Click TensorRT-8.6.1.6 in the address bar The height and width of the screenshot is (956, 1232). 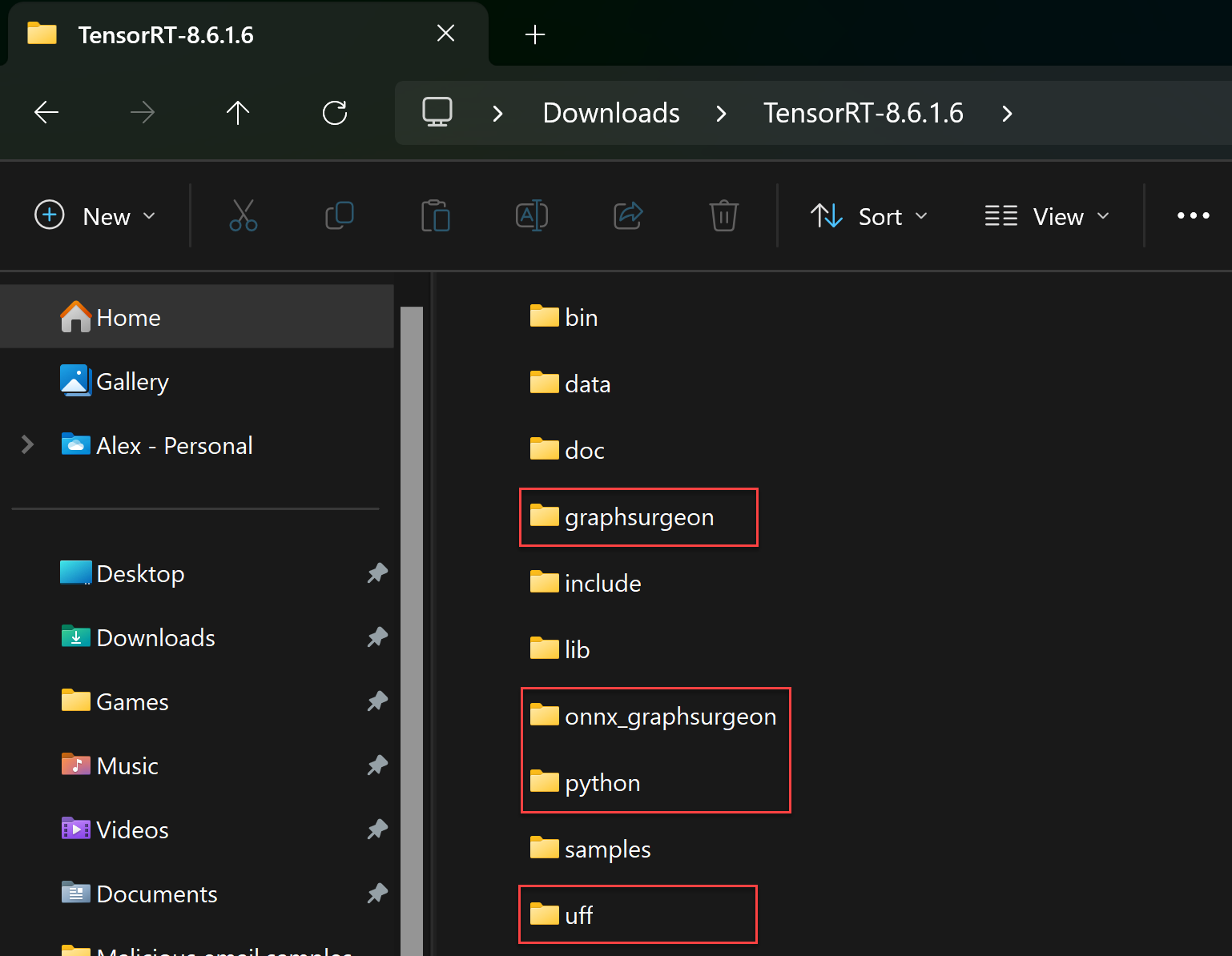(863, 113)
